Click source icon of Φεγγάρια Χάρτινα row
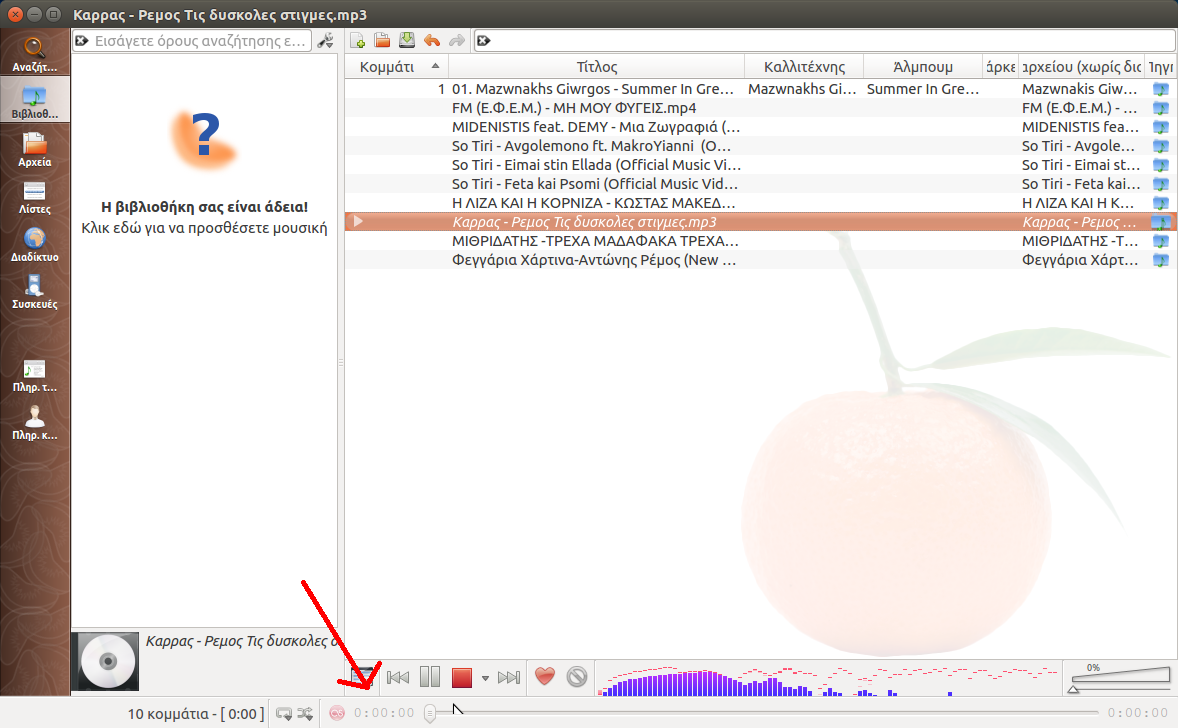The height and width of the screenshot is (728, 1178). (1161, 260)
